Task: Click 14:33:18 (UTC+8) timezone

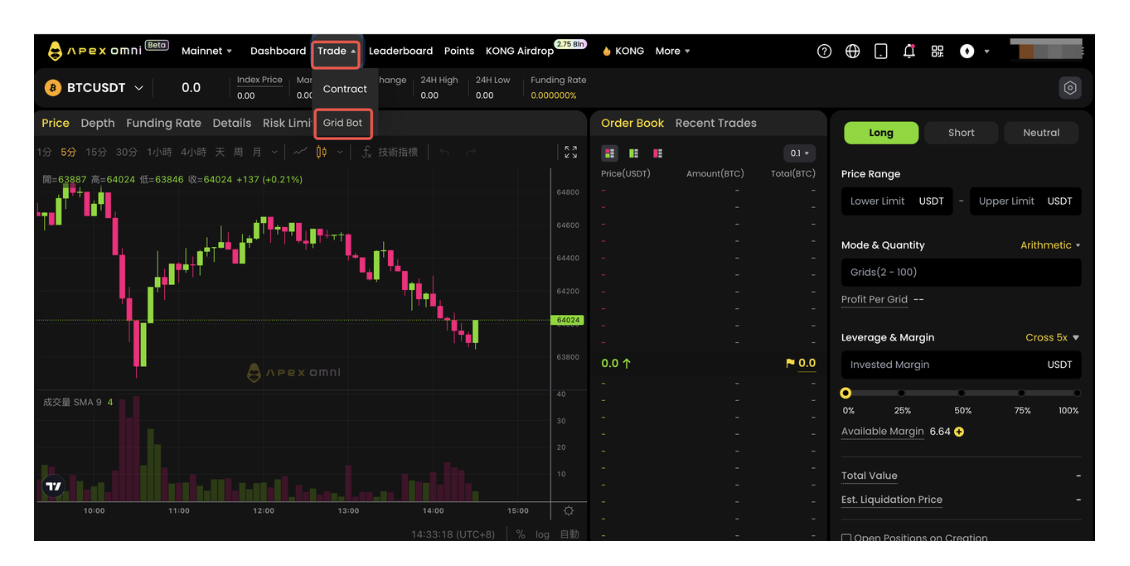Action: (x=453, y=534)
